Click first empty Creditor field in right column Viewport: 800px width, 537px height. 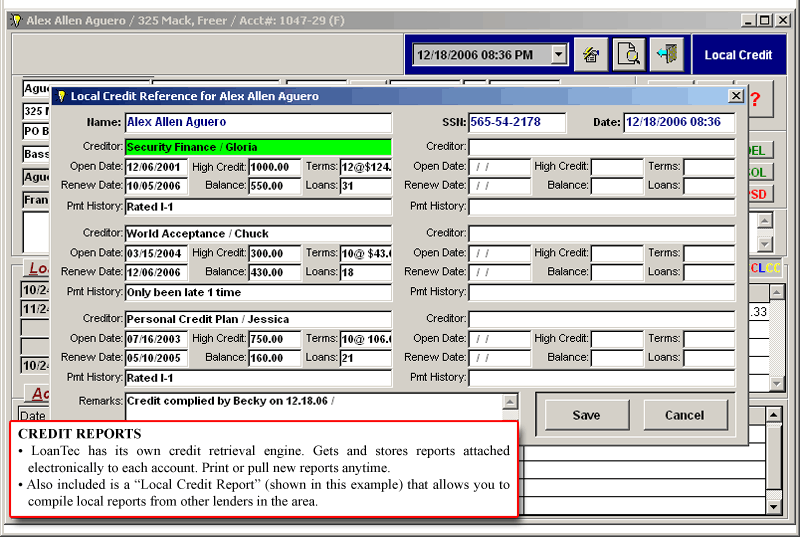tap(602, 147)
